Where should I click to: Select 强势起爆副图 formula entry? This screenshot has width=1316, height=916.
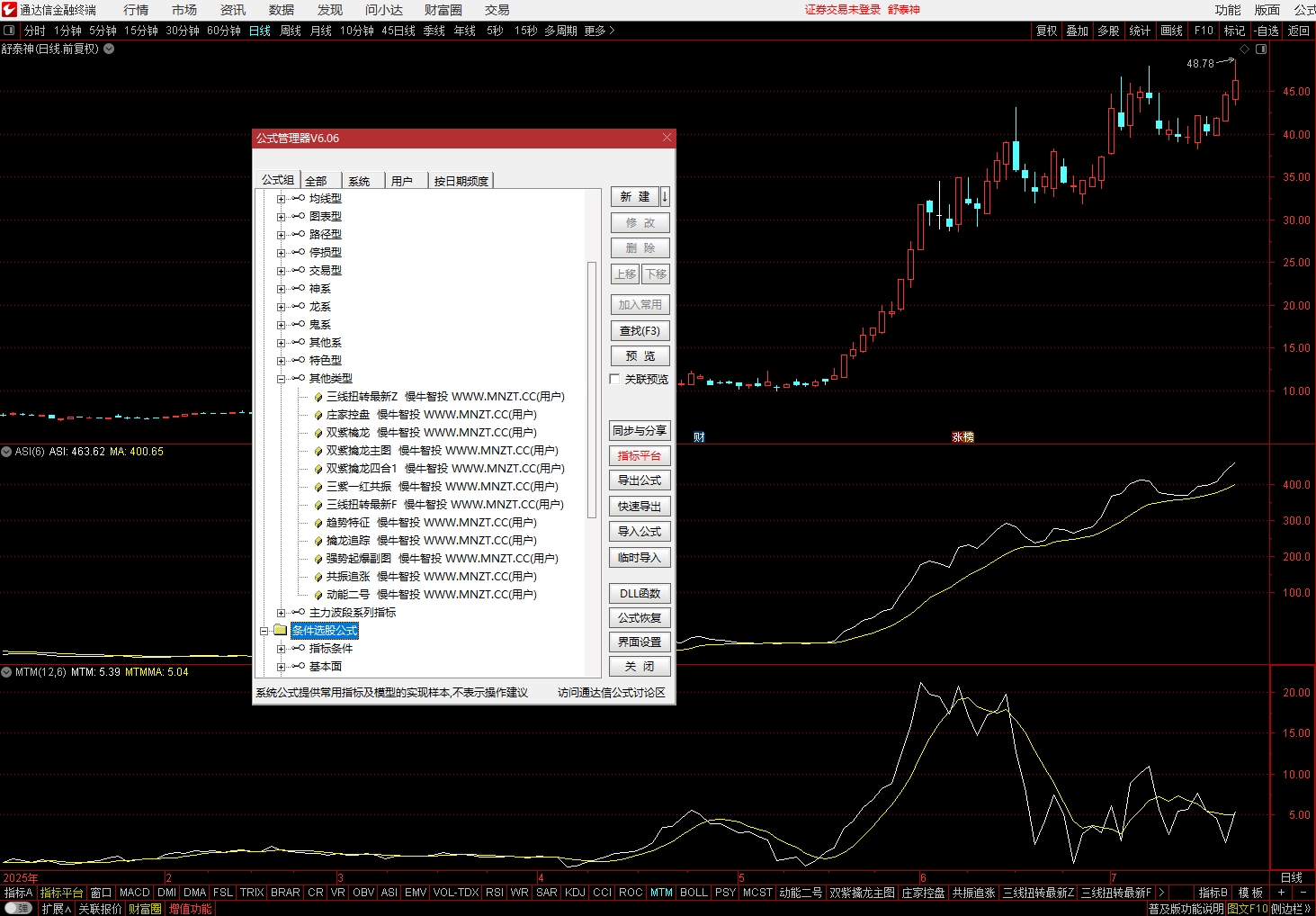(x=442, y=559)
